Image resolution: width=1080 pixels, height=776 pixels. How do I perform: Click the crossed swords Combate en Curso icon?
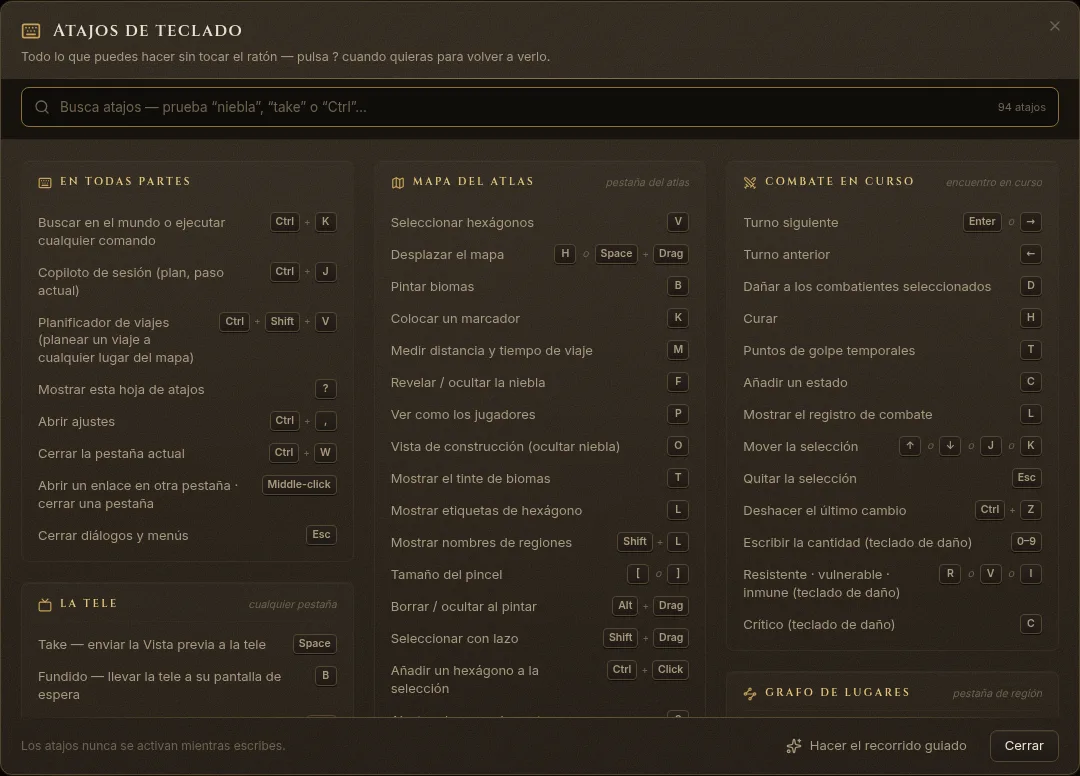tap(750, 182)
